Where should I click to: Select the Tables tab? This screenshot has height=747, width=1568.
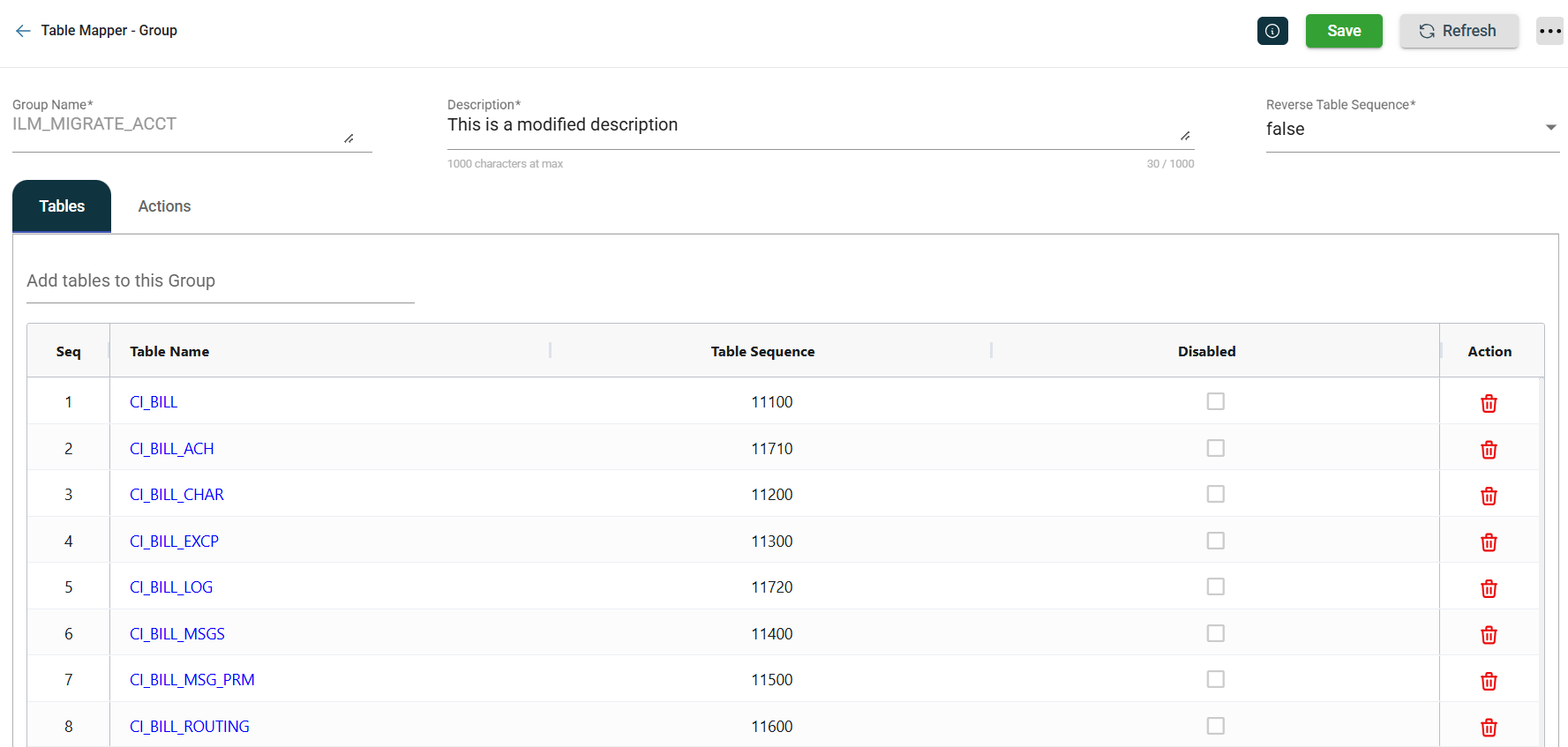pos(62,206)
